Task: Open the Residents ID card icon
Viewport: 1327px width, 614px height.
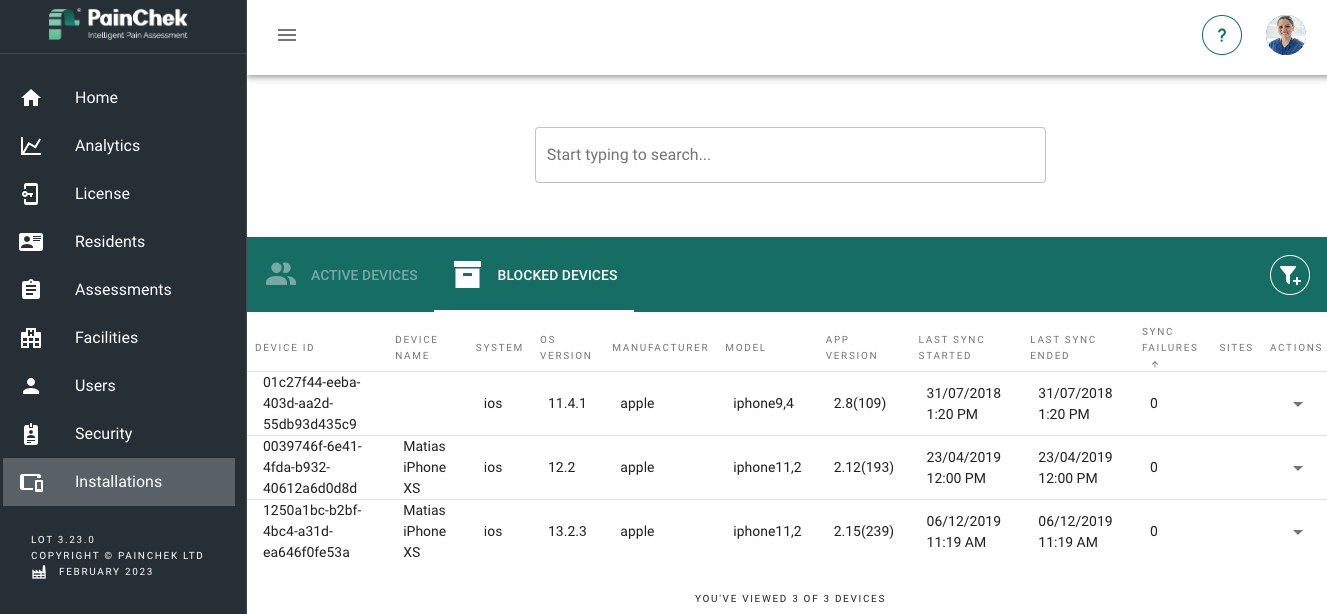Action: pos(31,242)
